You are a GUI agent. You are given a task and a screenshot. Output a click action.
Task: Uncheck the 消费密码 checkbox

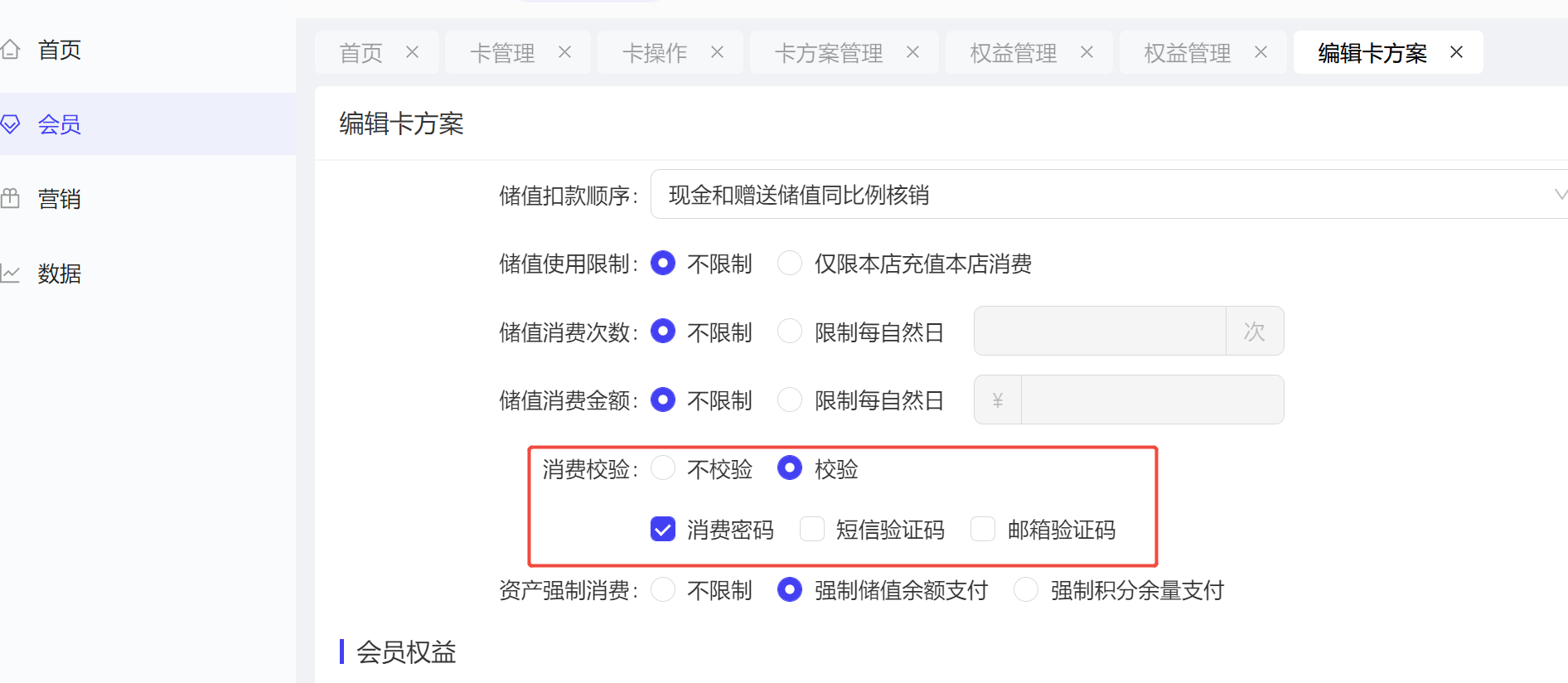coord(663,529)
